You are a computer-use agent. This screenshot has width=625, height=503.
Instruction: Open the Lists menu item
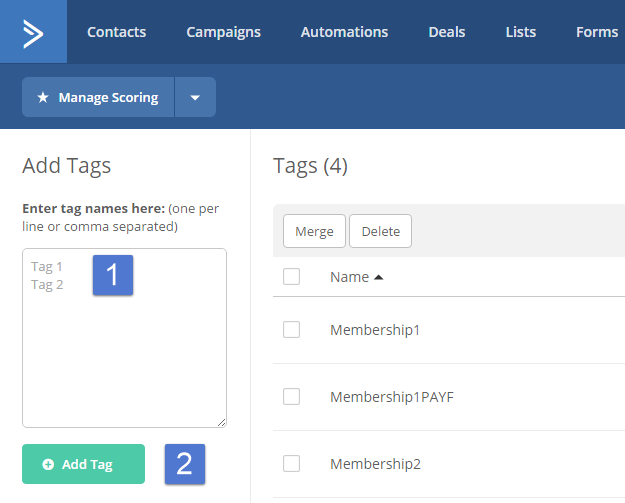click(x=521, y=32)
